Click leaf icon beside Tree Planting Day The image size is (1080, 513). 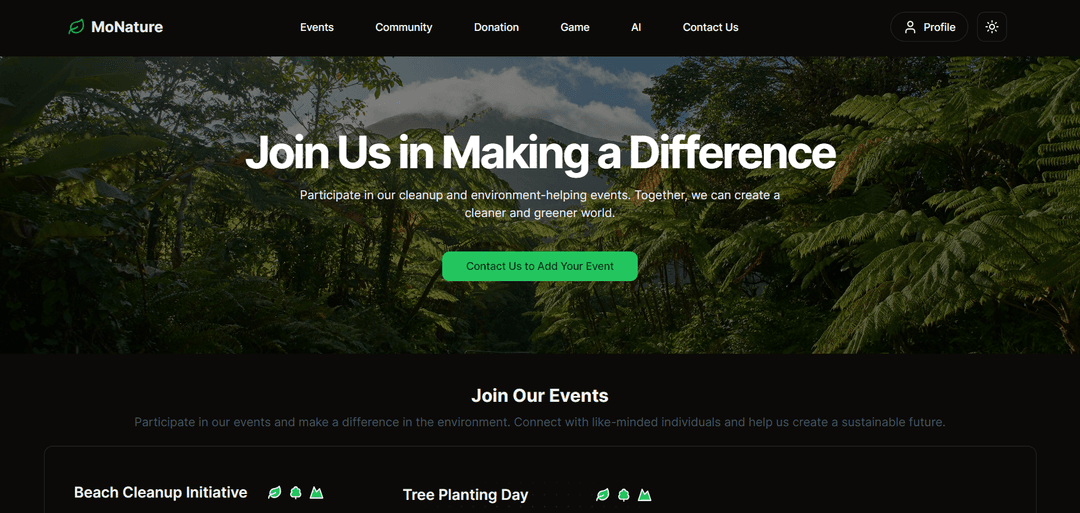(x=603, y=494)
